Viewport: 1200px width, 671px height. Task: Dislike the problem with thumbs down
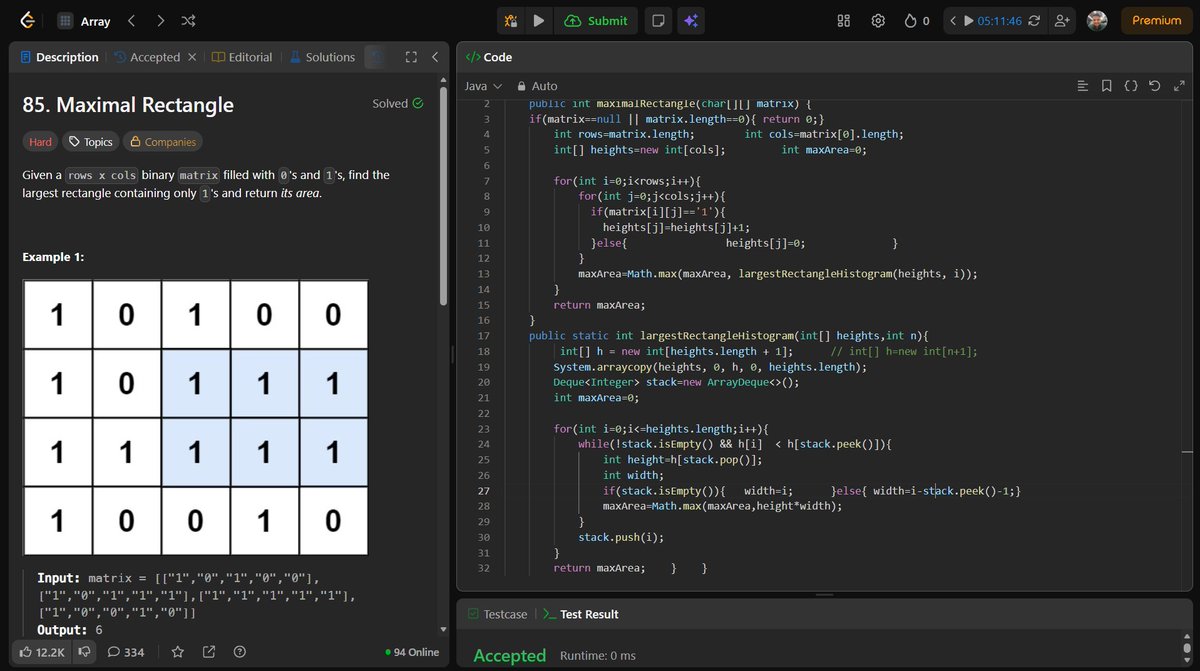tap(85, 652)
